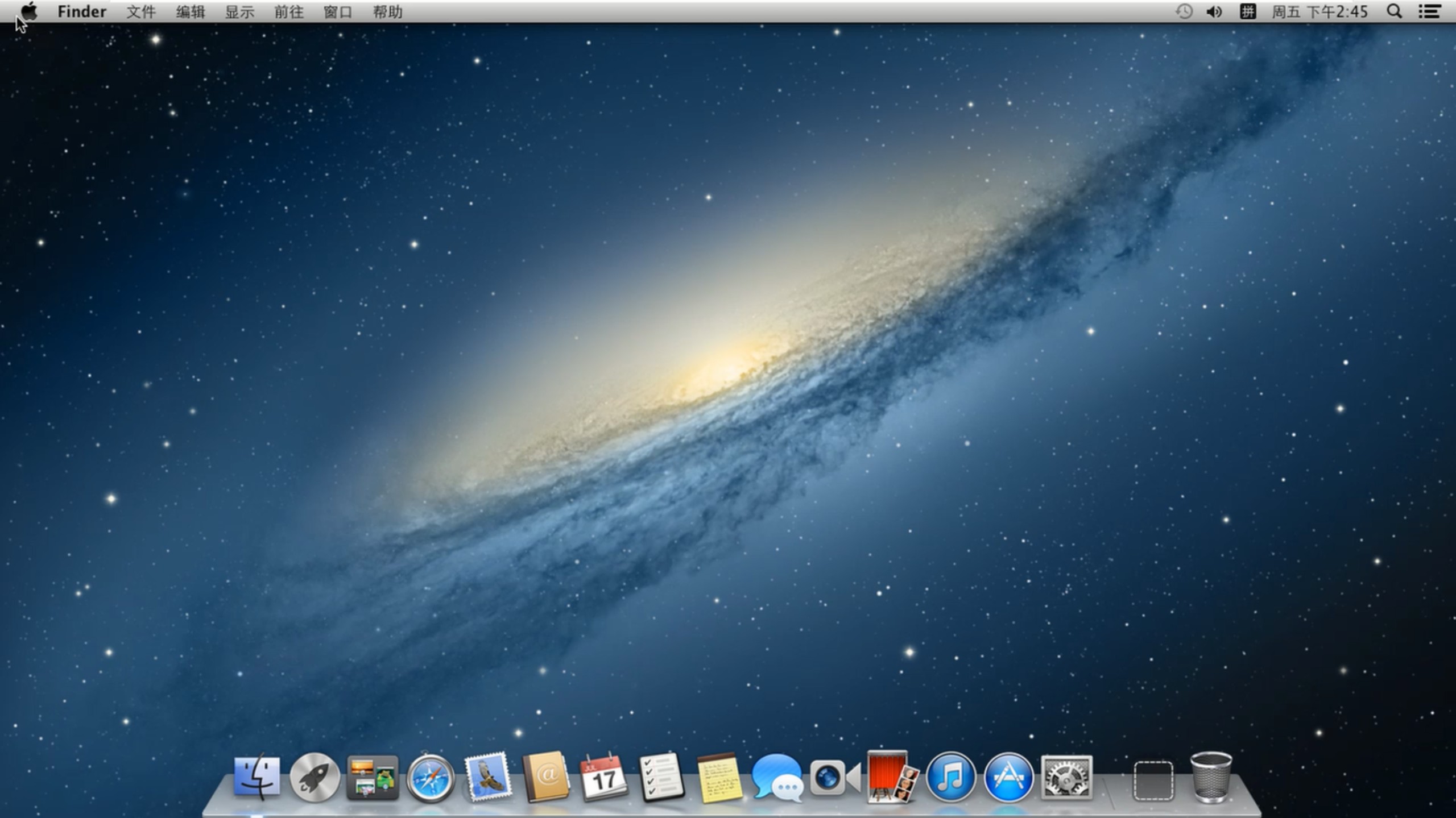Open Notification Center list icon
Screen dimensions: 1456x818
pyautogui.click(x=1429, y=11)
